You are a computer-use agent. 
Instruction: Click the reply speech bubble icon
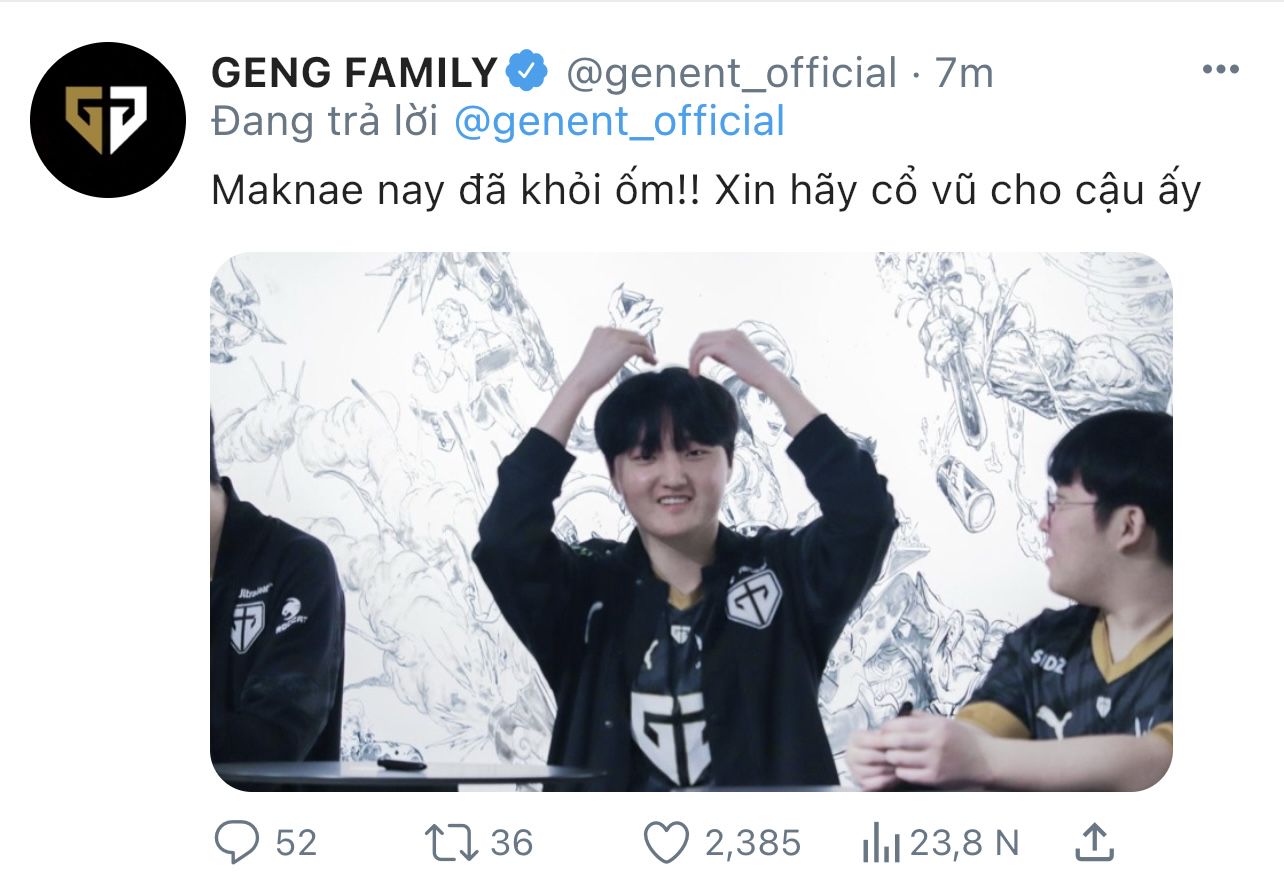click(237, 843)
